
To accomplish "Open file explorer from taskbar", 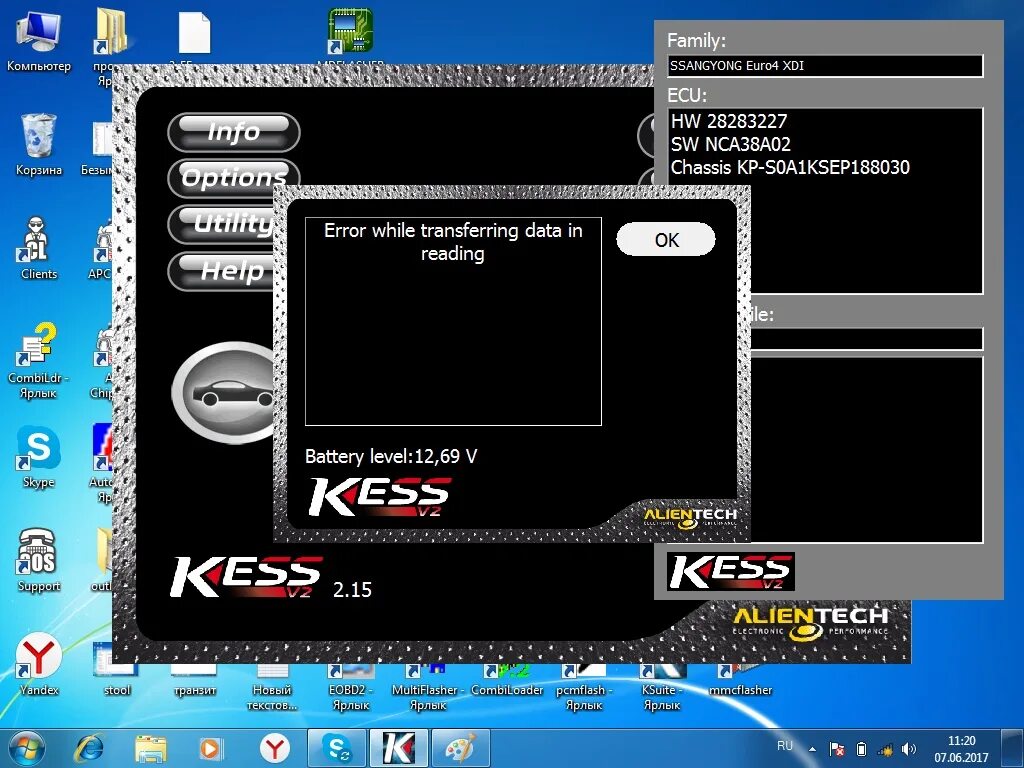I will (x=150, y=748).
